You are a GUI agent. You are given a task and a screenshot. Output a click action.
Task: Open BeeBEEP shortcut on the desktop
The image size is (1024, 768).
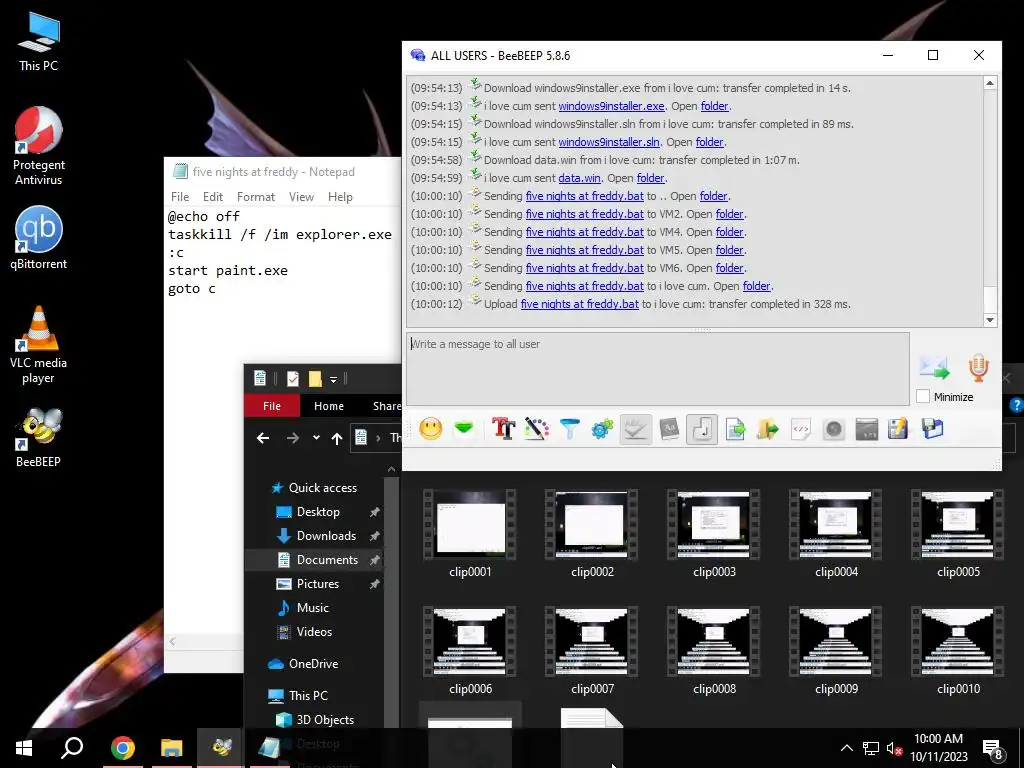[x=39, y=437]
